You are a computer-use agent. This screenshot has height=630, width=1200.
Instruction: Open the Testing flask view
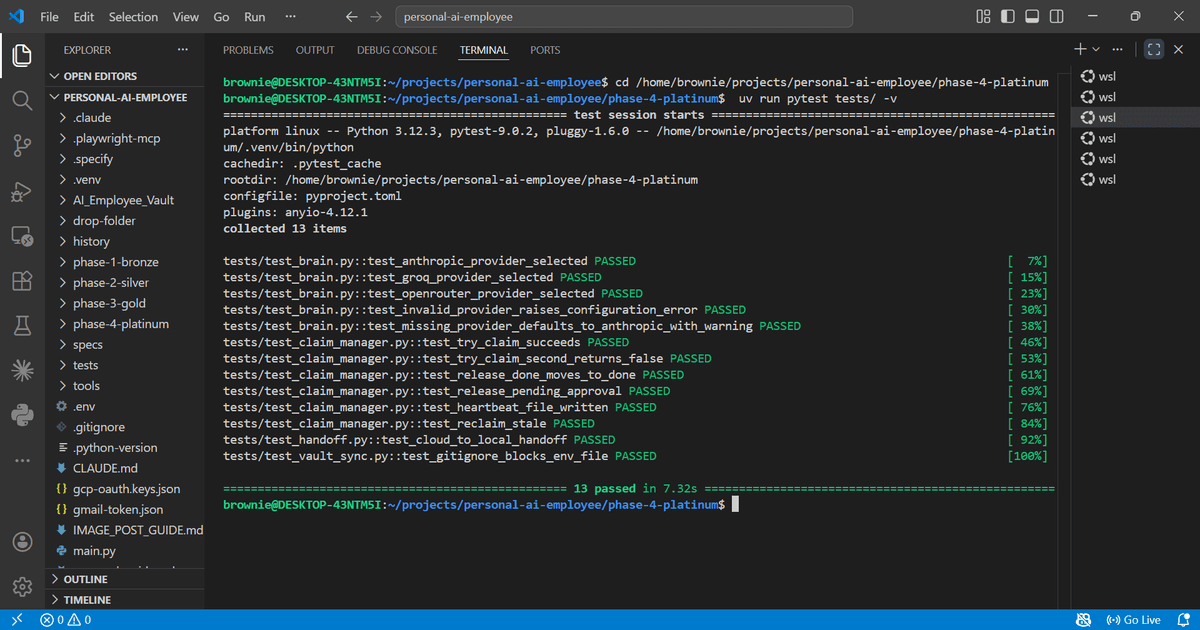pyautogui.click(x=21, y=325)
